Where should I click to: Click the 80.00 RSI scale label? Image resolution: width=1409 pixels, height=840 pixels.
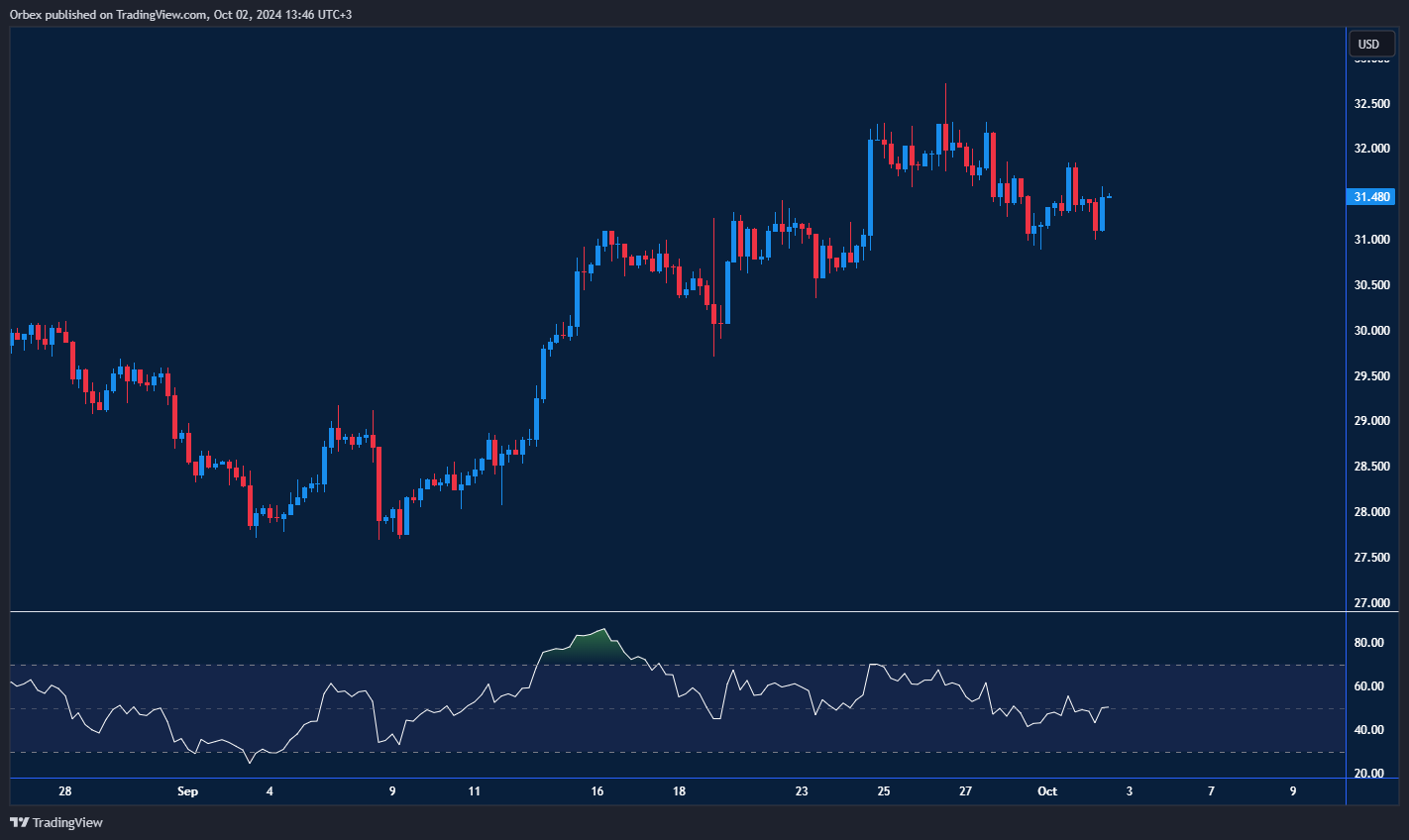point(1368,643)
